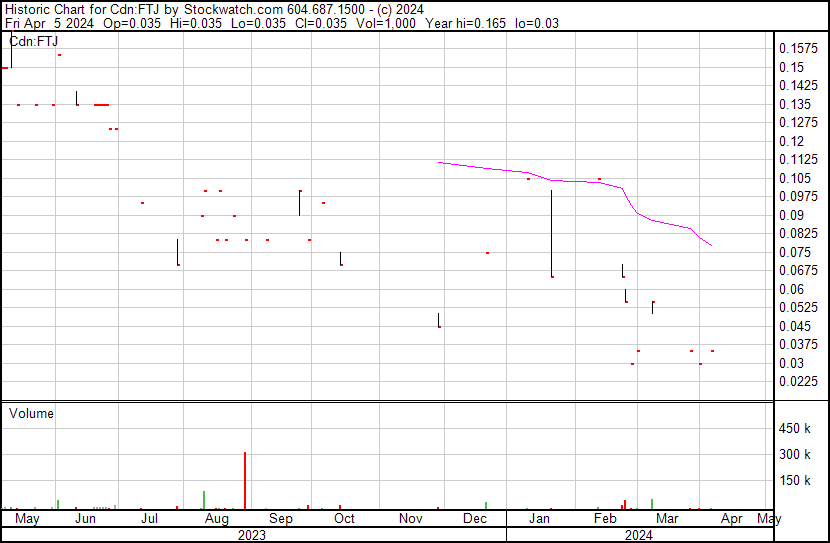Select the 0.15 price axis label
Image resolution: width=830 pixels, height=543 pixels.
click(791, 67)
